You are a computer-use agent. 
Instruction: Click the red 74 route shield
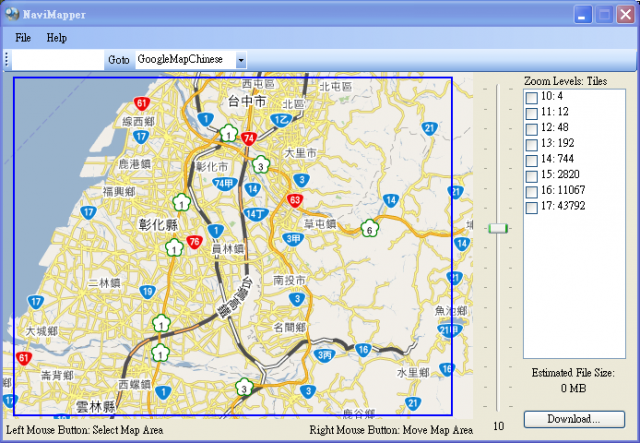[x=249, y=139]
